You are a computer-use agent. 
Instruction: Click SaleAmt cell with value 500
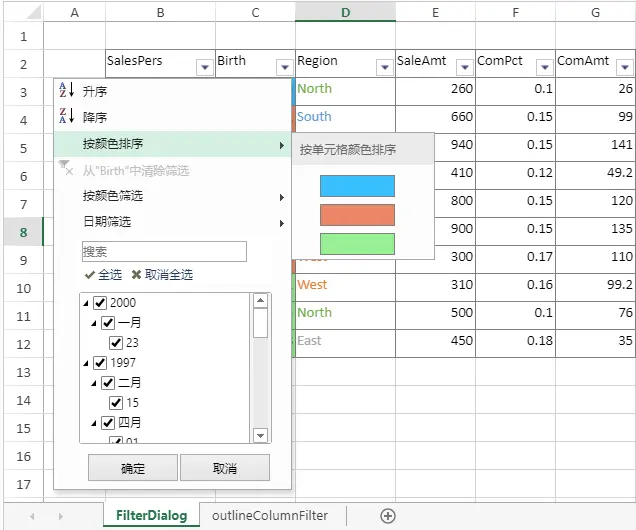pyautogui.click(x=435, y=313)
